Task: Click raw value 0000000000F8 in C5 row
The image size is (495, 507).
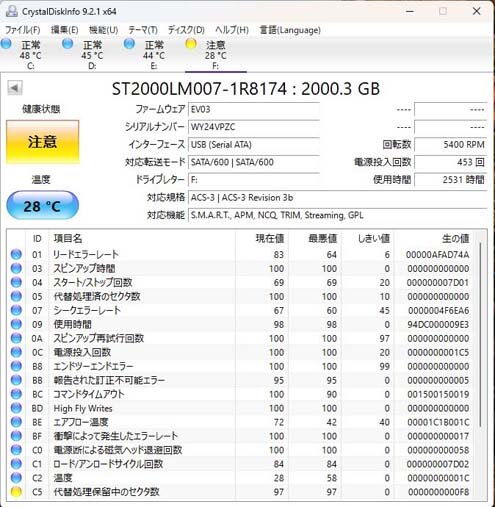Action: [438, 492]
